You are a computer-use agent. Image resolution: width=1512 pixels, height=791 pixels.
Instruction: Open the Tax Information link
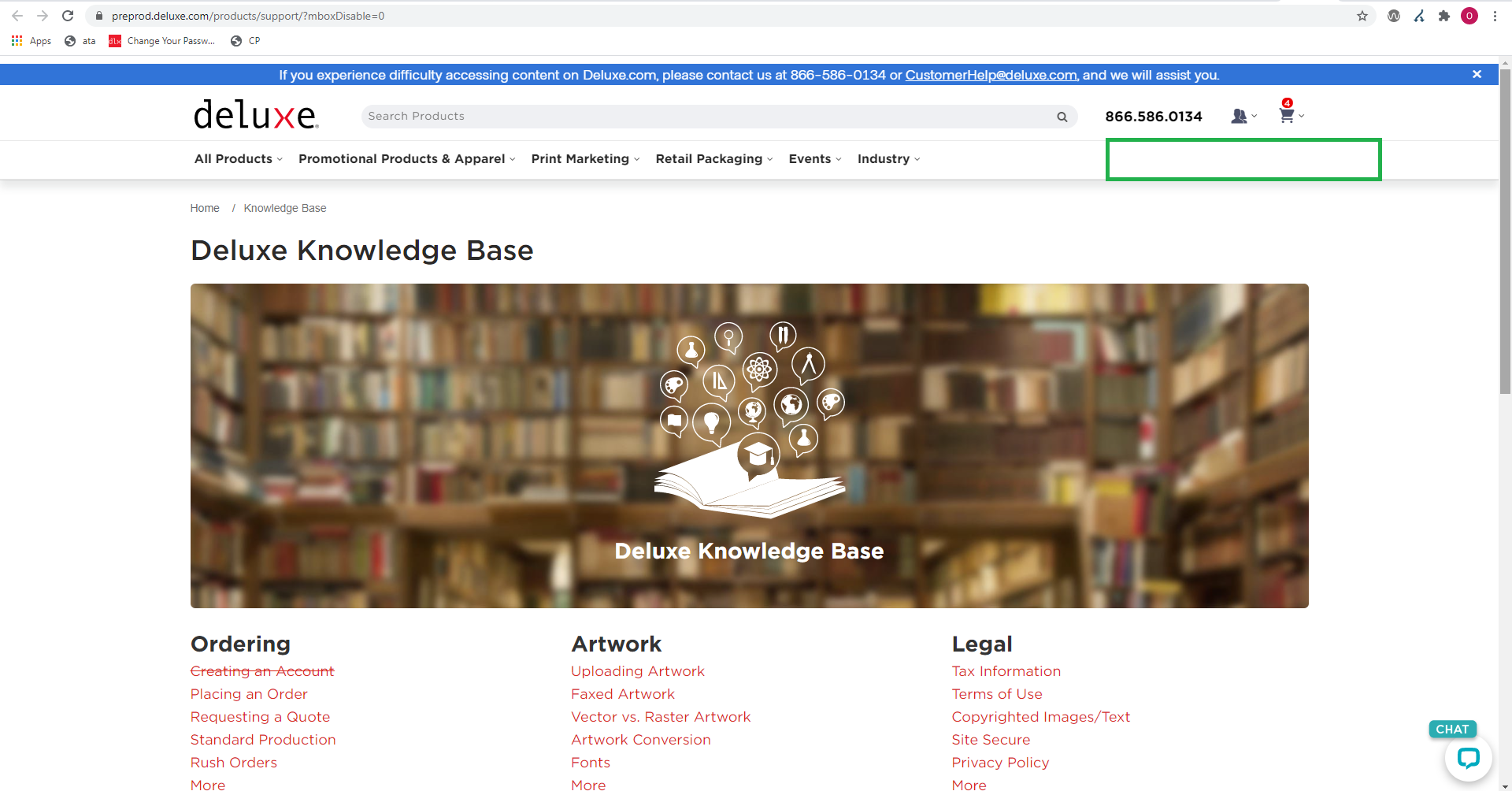1006,671
